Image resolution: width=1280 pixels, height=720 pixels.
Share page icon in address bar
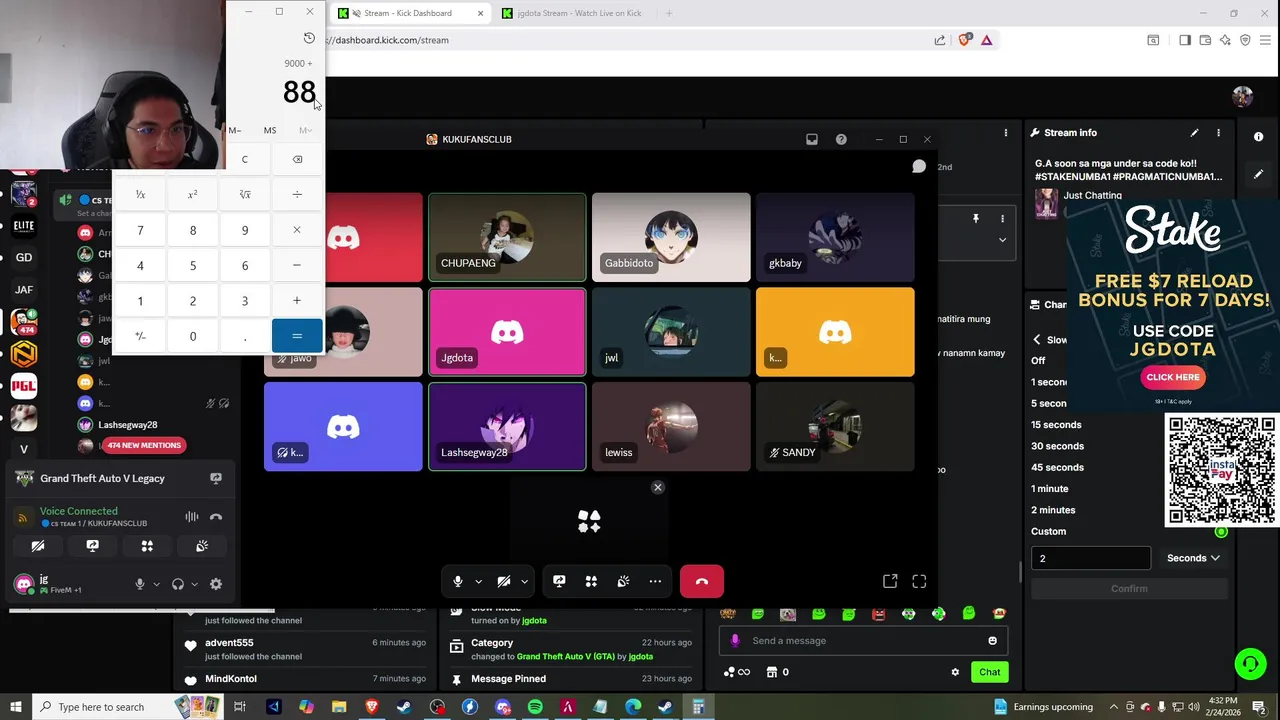click(940, 40)
